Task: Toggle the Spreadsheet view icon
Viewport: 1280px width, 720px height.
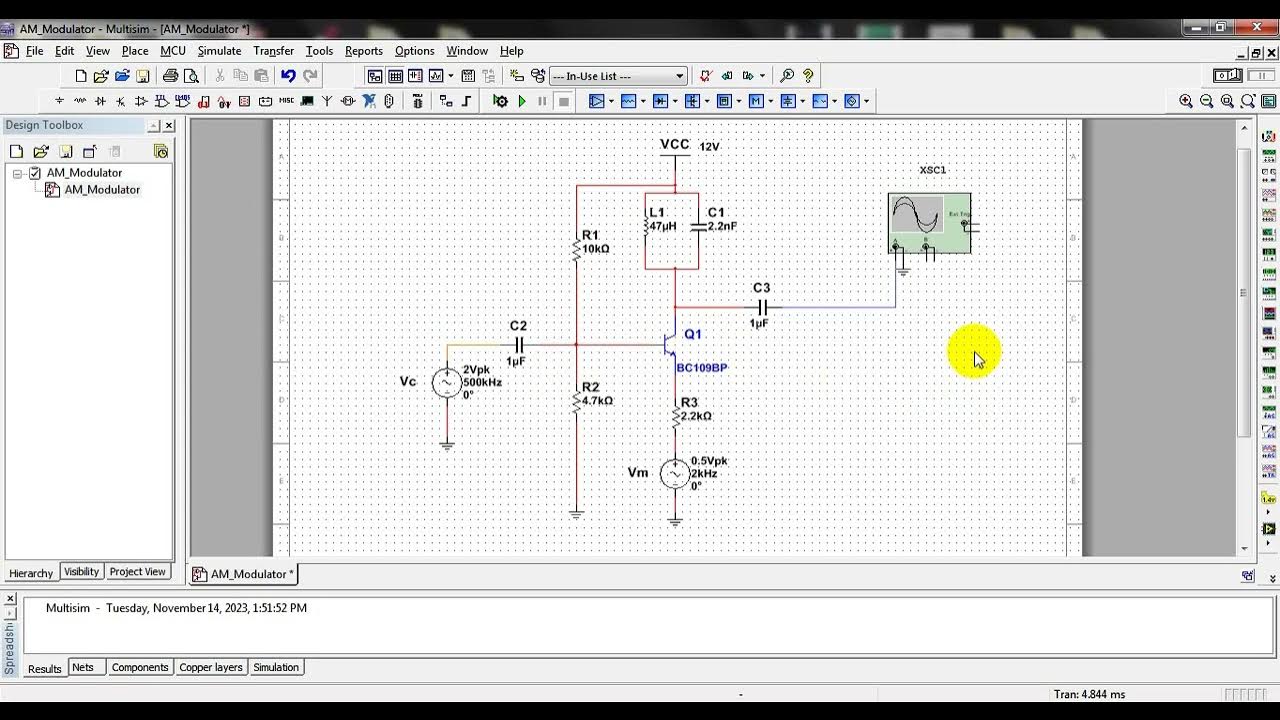Action: [396, 76]
